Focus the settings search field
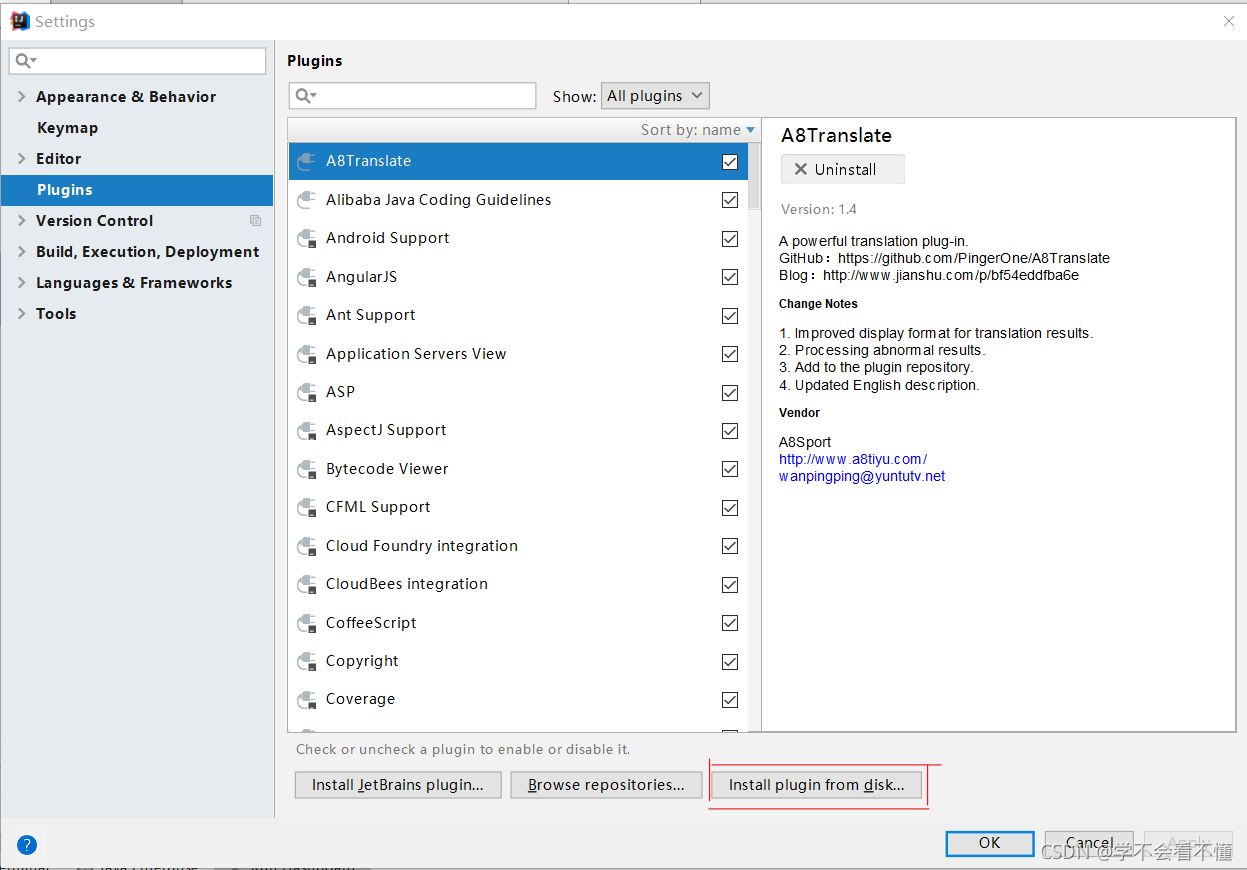This screenshot has height=870, width=1247. (x=138, y=61)
